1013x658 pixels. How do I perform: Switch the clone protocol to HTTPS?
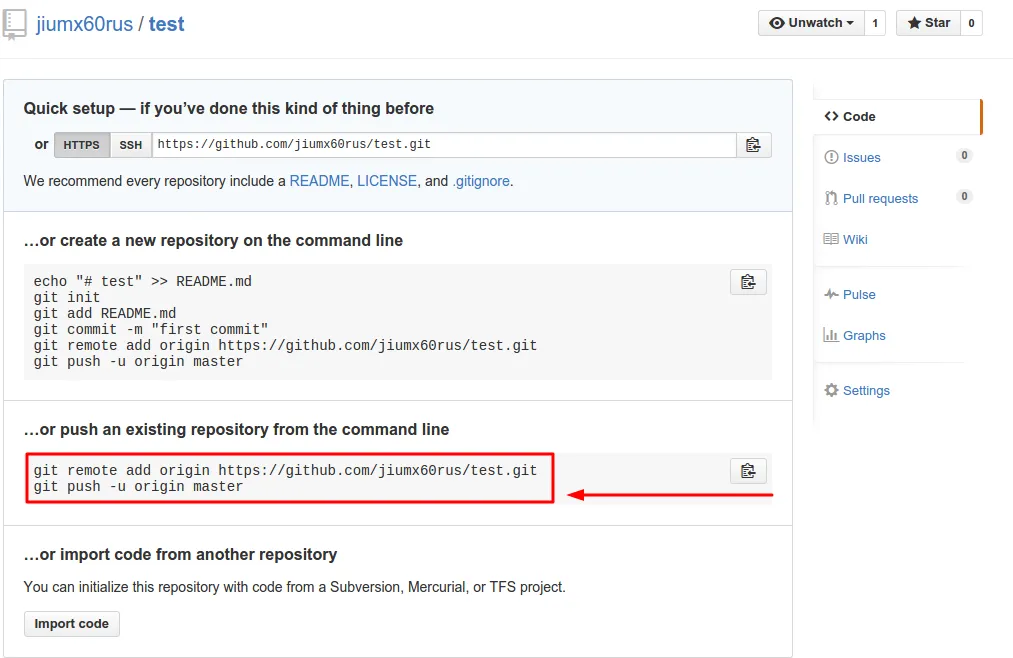click(x=81, y=144)
